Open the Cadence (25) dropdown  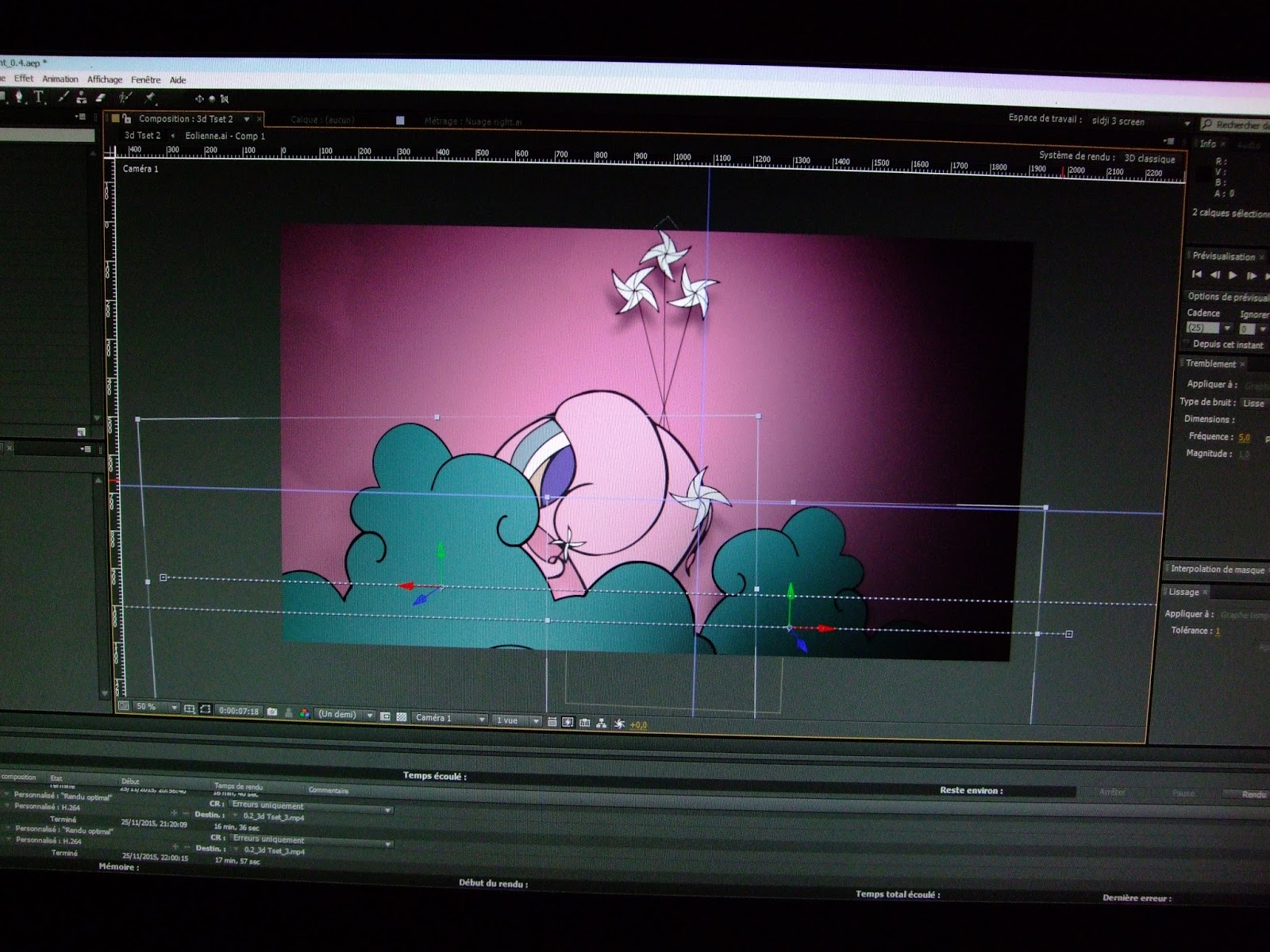1210,328
